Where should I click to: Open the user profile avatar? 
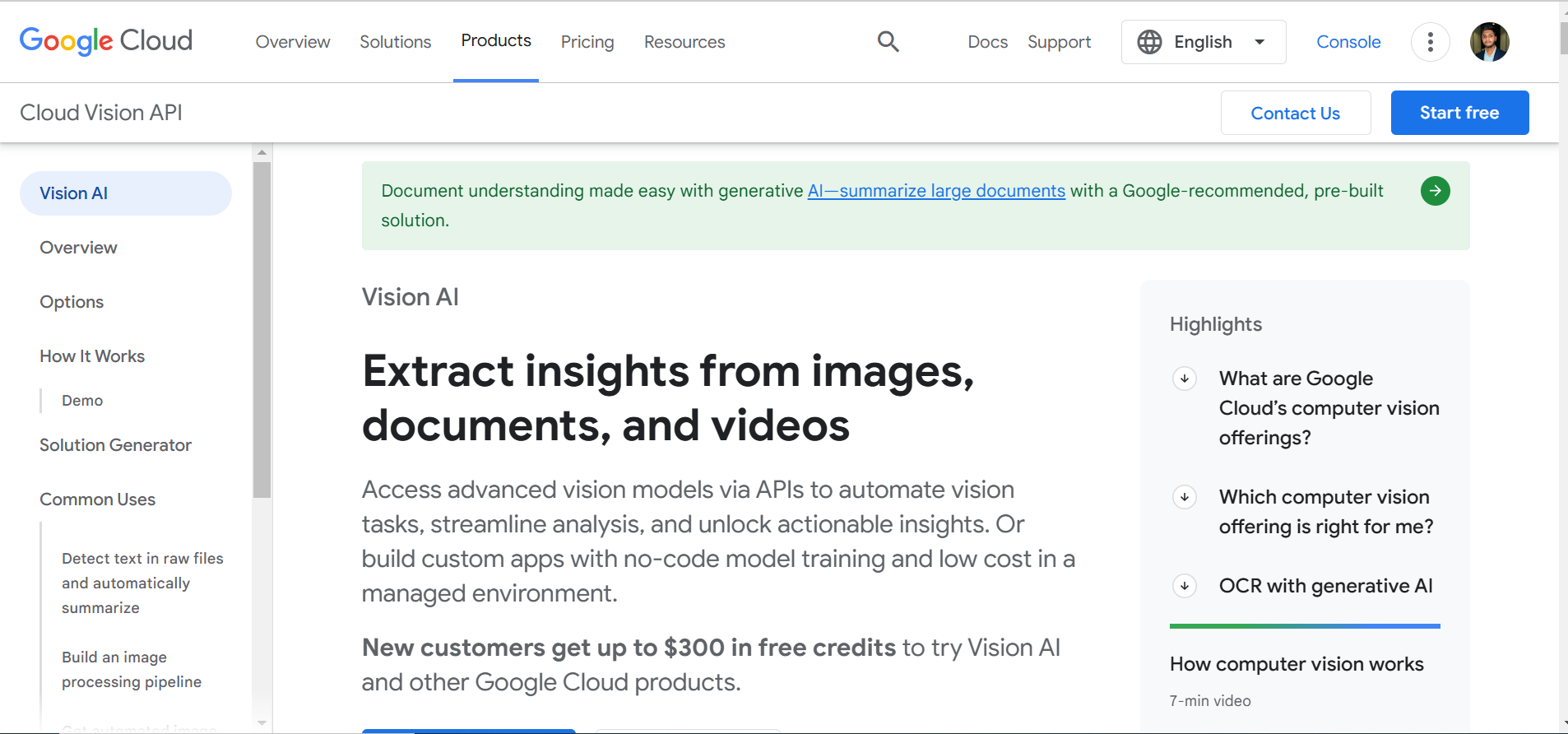tap(1489, 42)
